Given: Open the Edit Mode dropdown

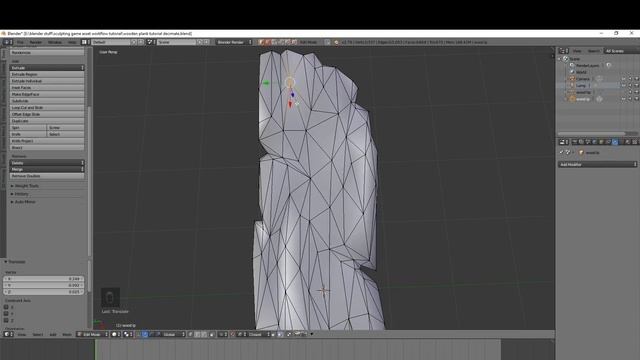Looking at the screenshot, I should (x=93, y=334).
